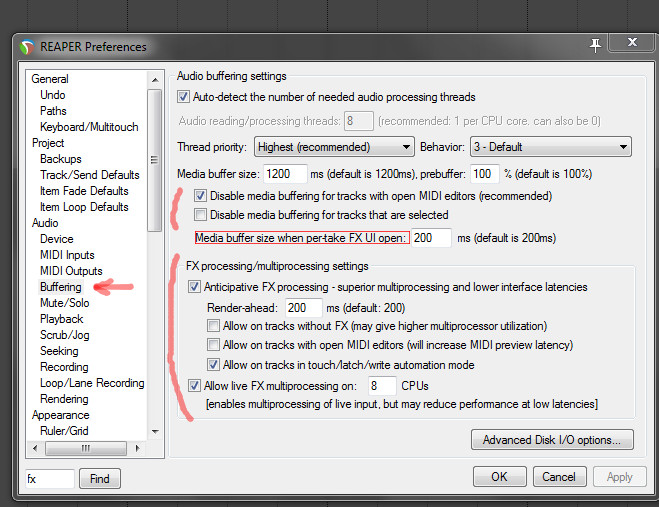Select General in the preferences tree
659x507 pixels.
click(50, 79)
